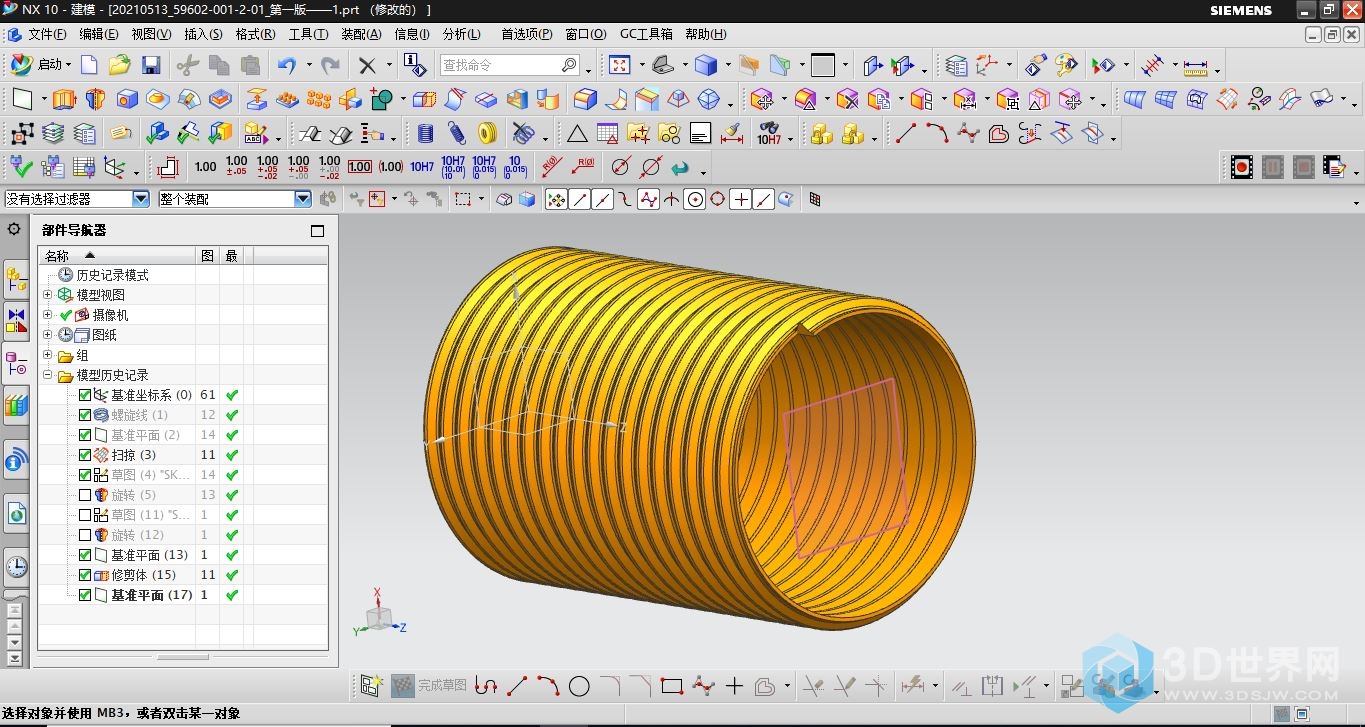The width and height of the screenshot is (1365, 727).
Task: Open the object information icon
Action: coord(415,66)
